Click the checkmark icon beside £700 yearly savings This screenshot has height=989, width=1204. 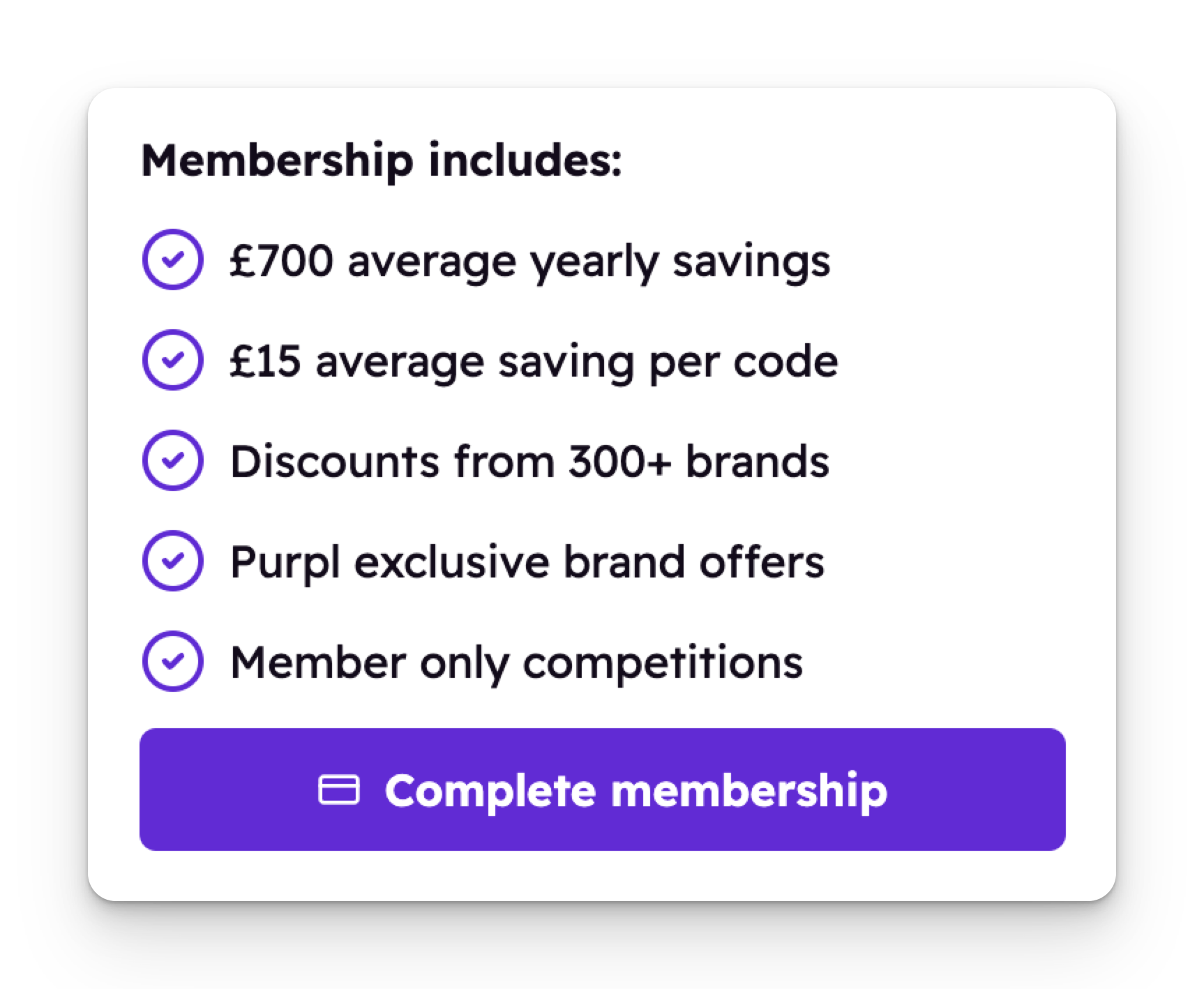click(x=173, y=259)
